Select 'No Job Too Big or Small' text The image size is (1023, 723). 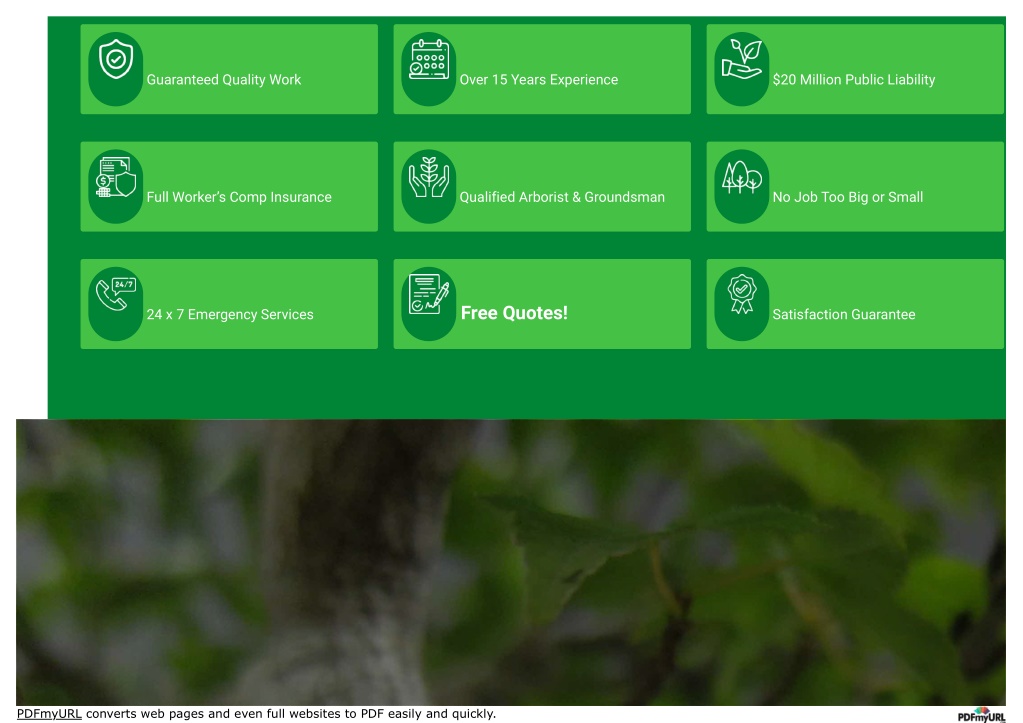[x=848, y=197]
